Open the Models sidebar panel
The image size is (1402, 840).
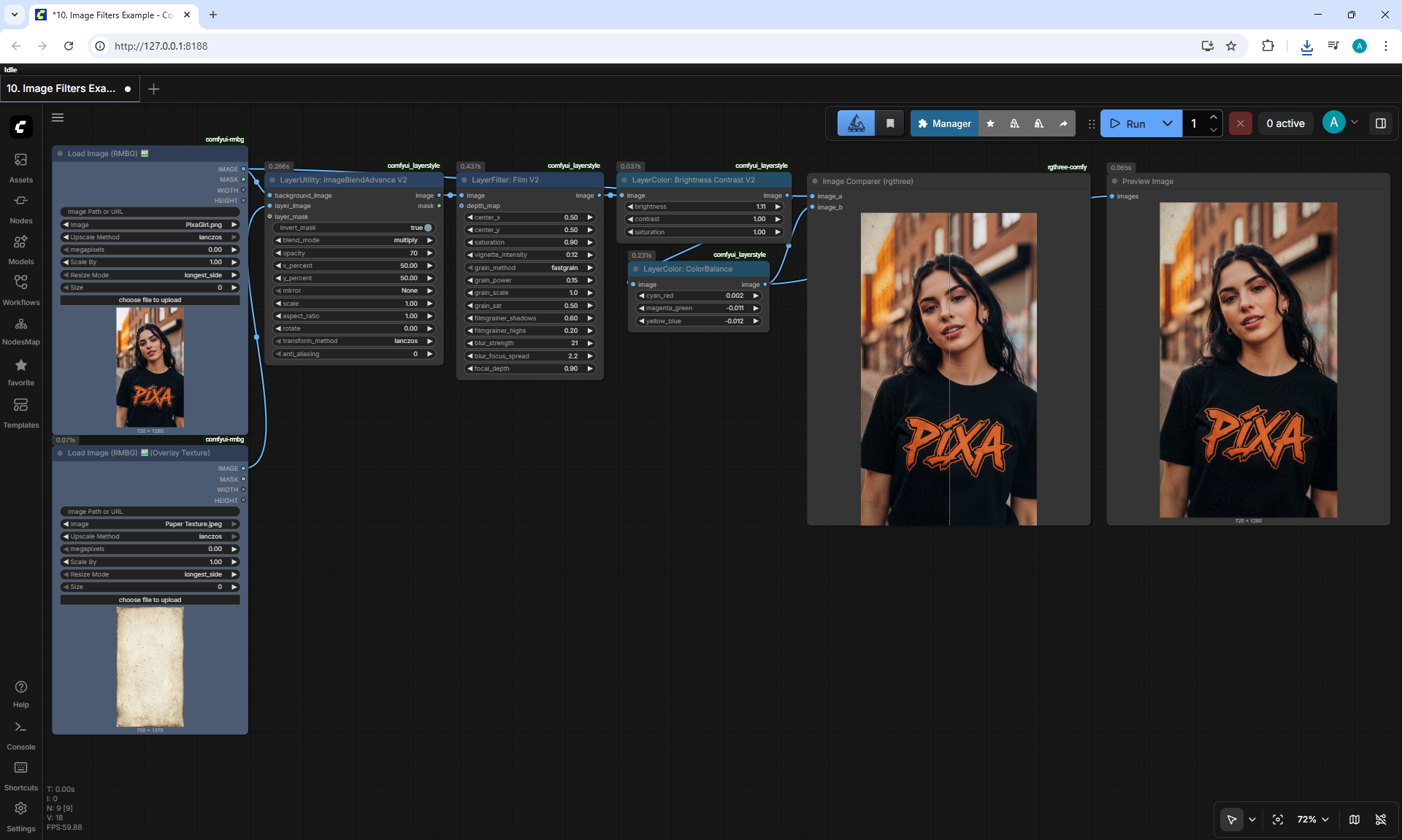pyautogui.click(x=21, y=249)
